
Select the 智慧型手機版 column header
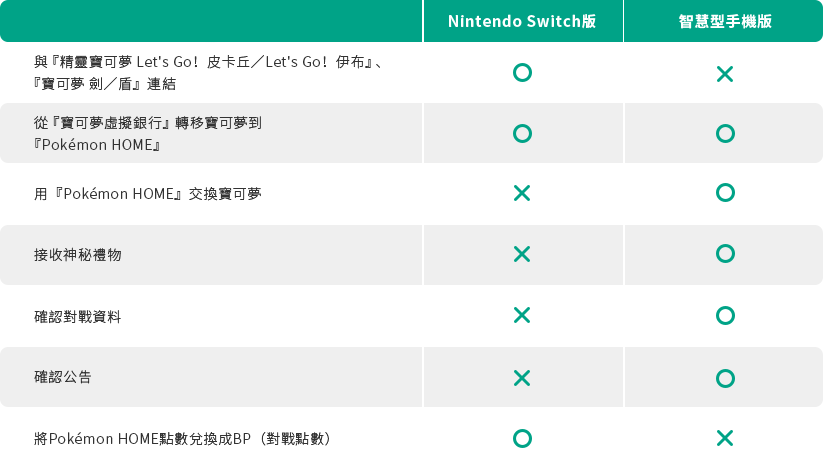[x=724, y=21]
